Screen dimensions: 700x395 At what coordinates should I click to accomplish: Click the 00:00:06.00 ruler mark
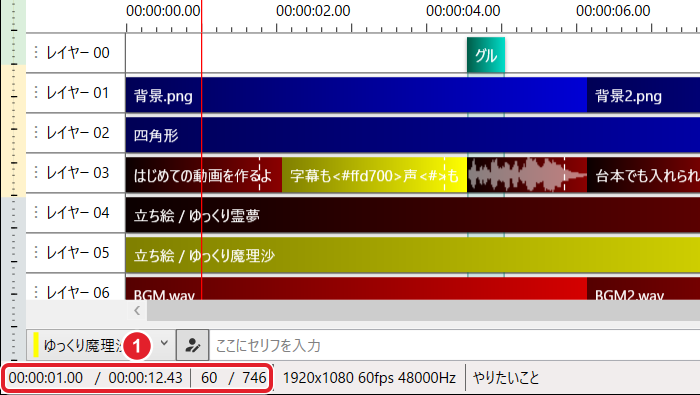point(613,11)
